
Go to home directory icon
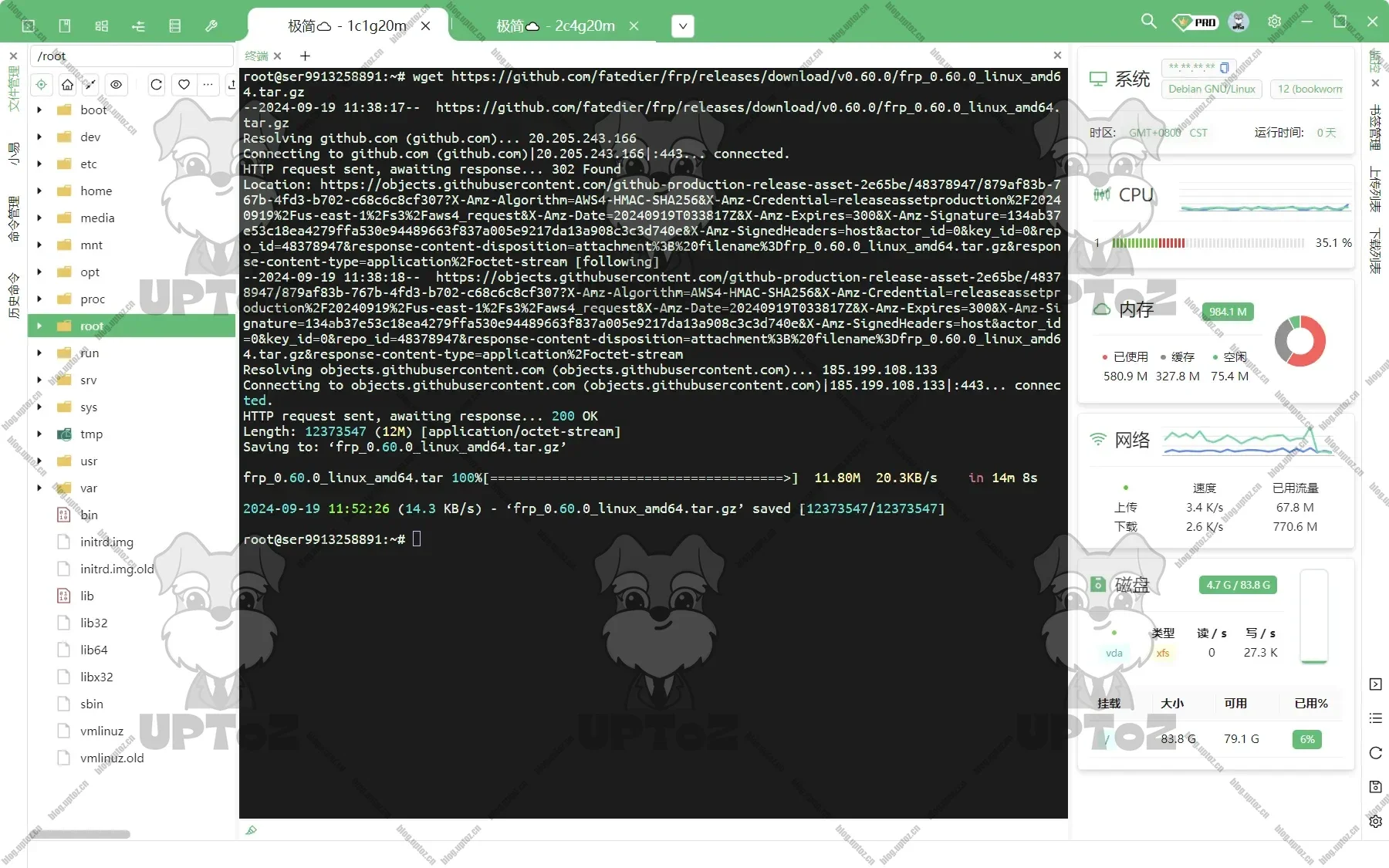[68, 84]
